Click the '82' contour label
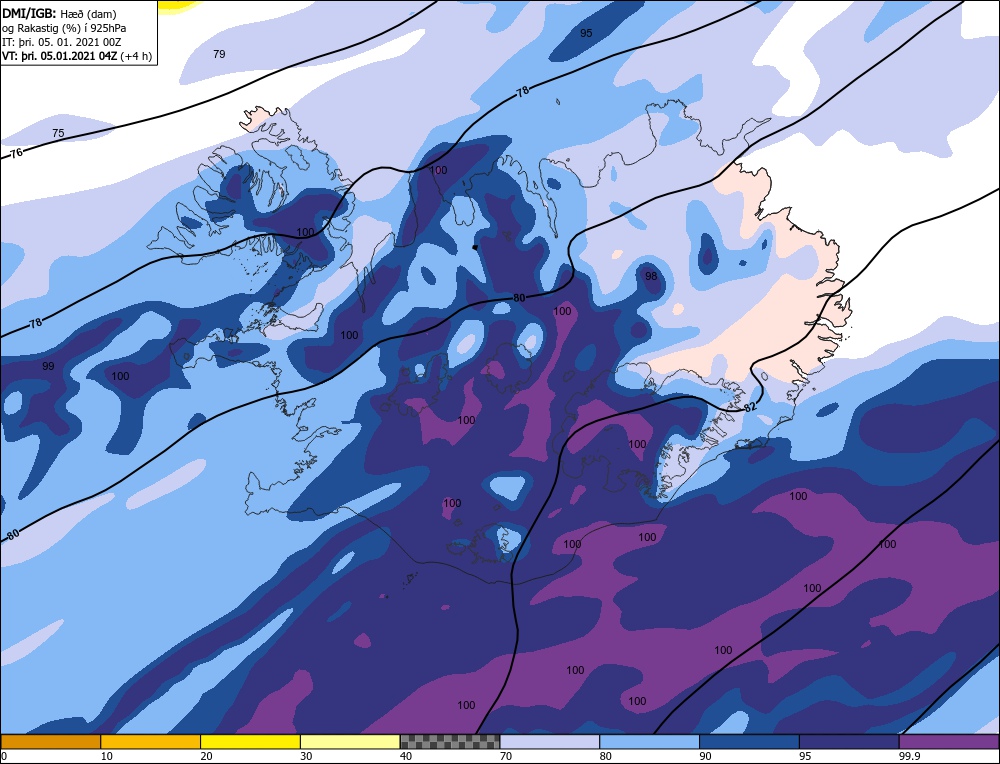The width and height of the screenshot is (1000, 764). 750,407
